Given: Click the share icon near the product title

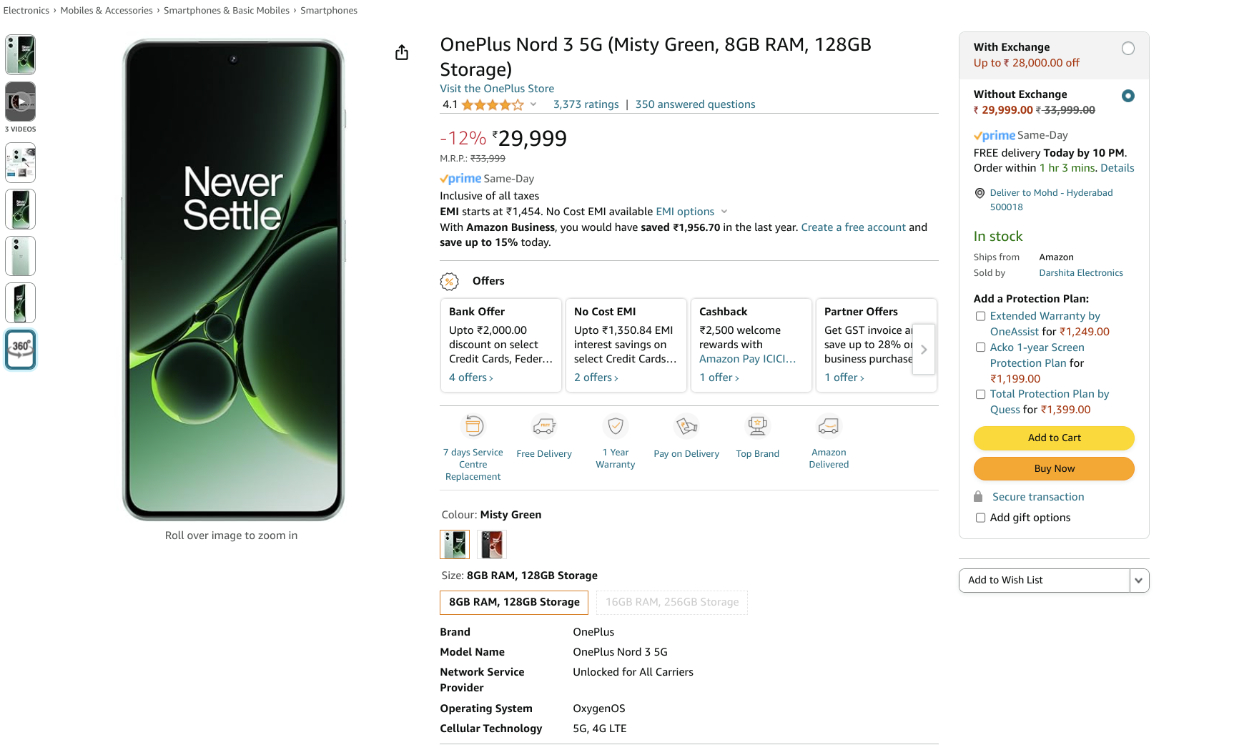Looking at the screenshot, I should [x=401, y=52].
